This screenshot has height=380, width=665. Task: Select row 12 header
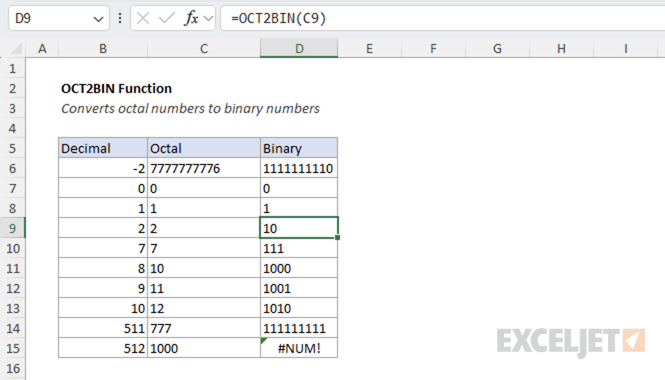click(12, 288)
